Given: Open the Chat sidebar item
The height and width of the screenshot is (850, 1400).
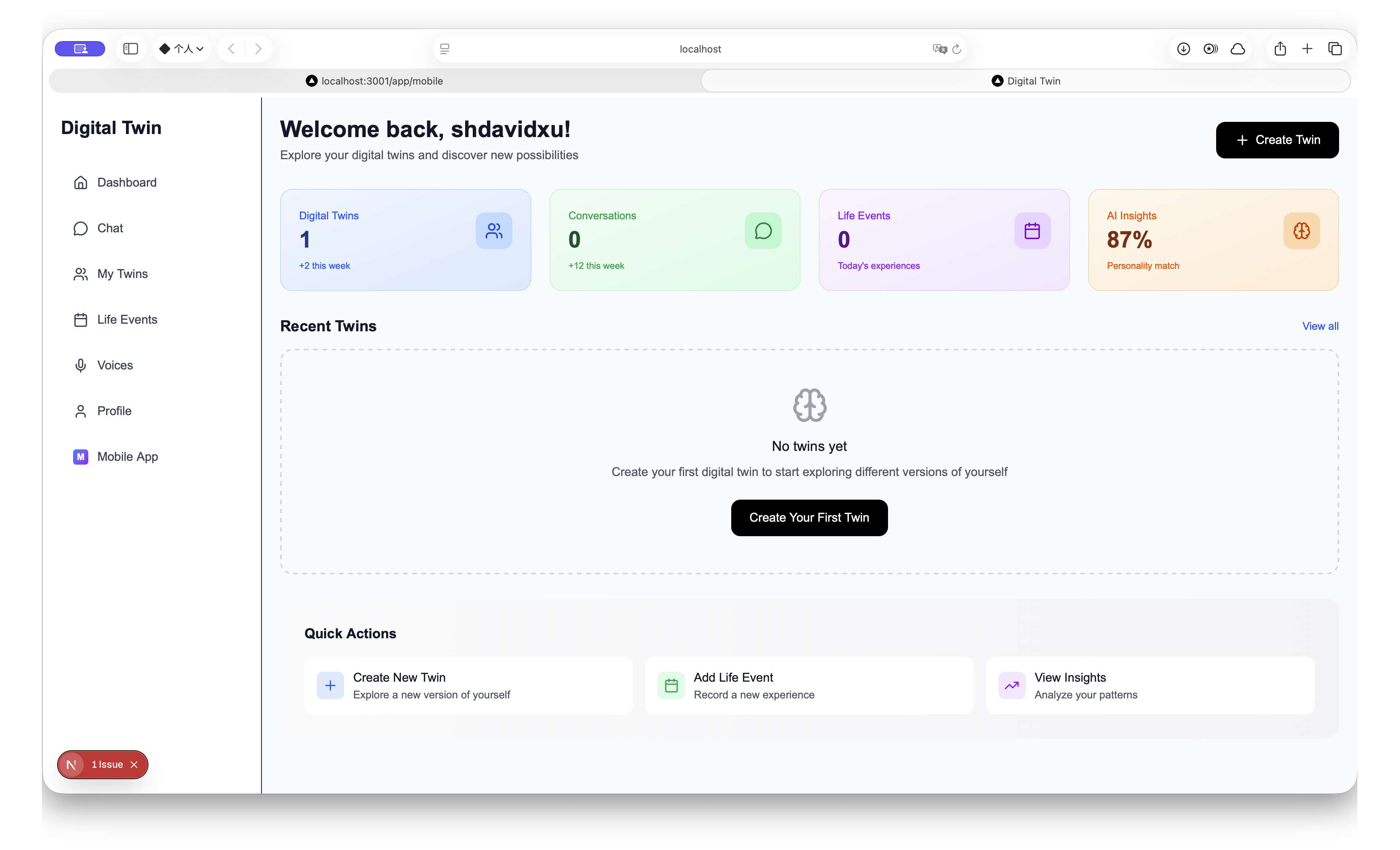Looking at the screenshot, I should (x=110, y=228).
